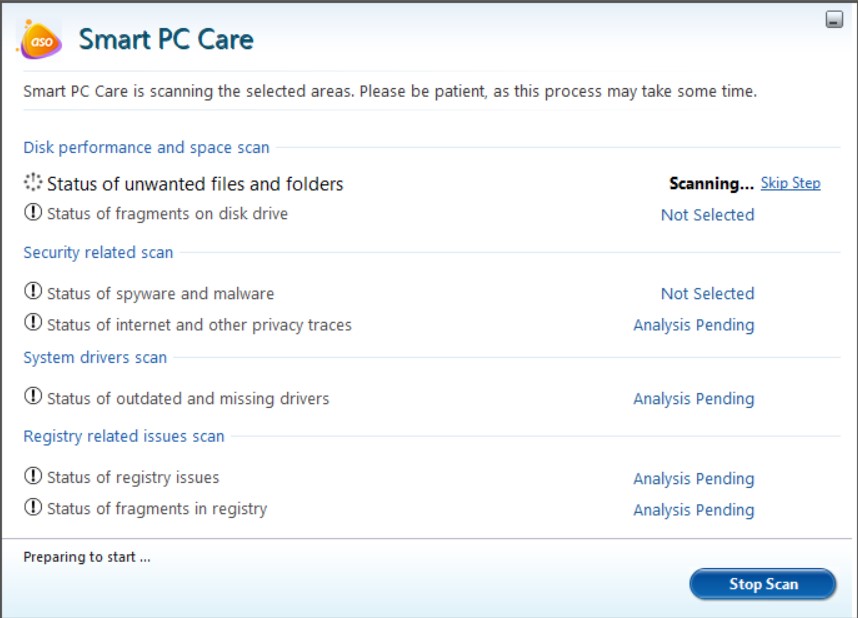This screenshot has width=858, height=618.
Task: Click the Smart PC Care logo icon
Action: click(38, 40)
